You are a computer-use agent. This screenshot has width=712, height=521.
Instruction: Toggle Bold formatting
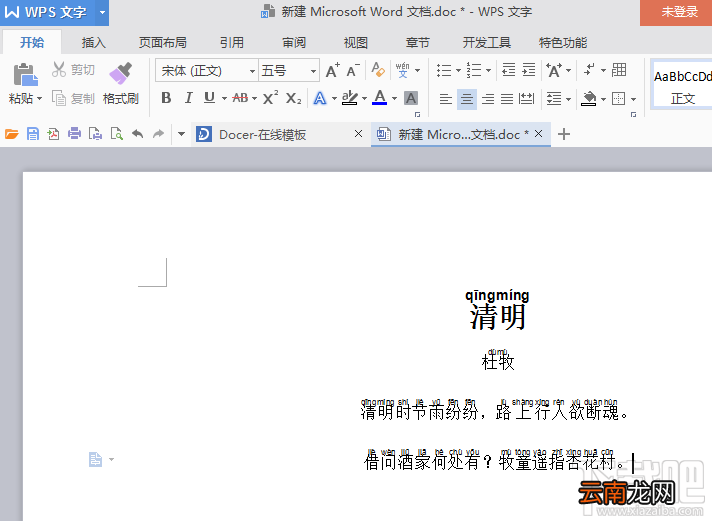(166, 98)
